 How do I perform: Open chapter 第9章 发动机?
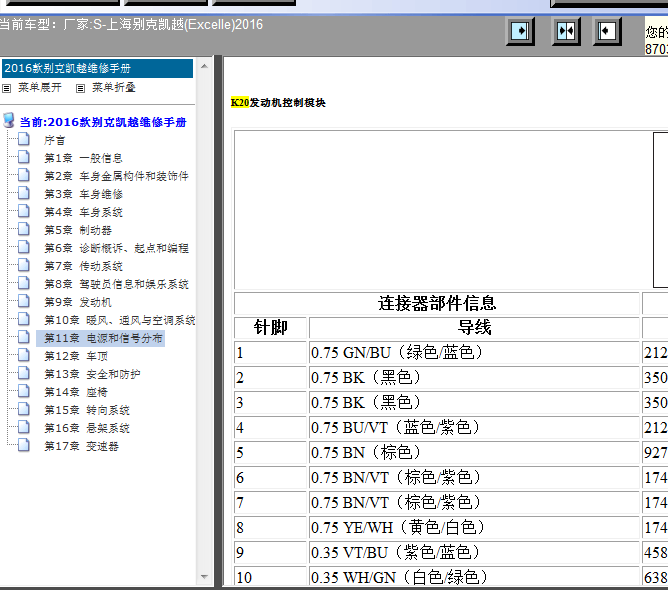pyautogui.click(x=78, y=302)
